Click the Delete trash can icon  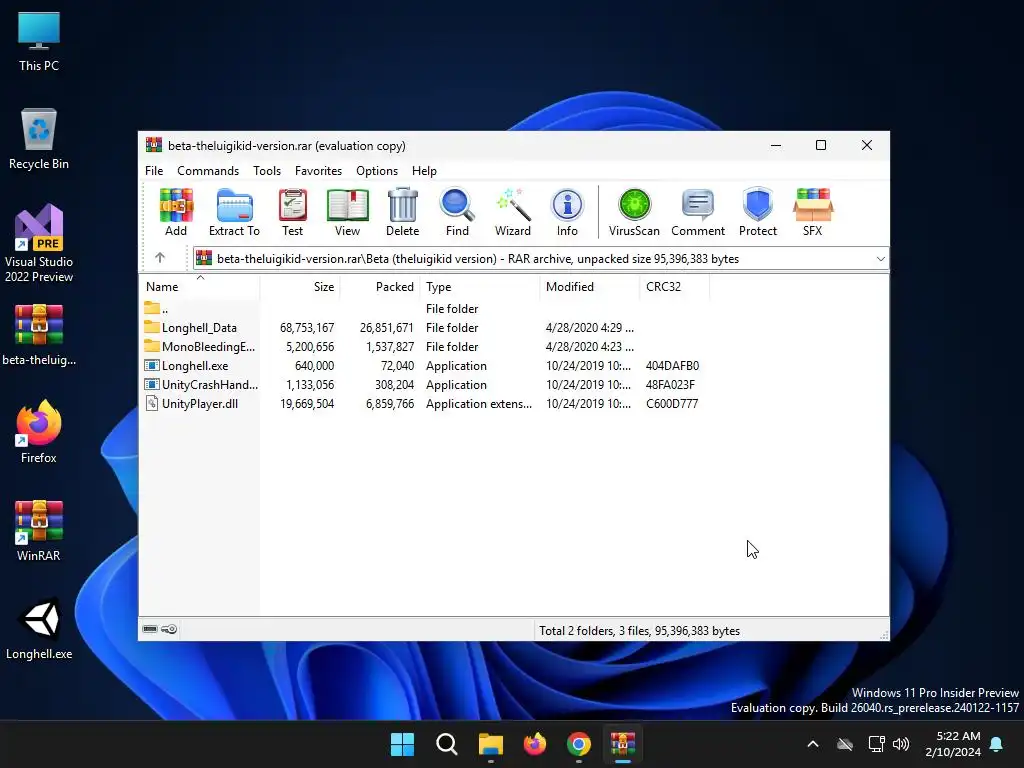pyautogui.click(x=402, y=212)
